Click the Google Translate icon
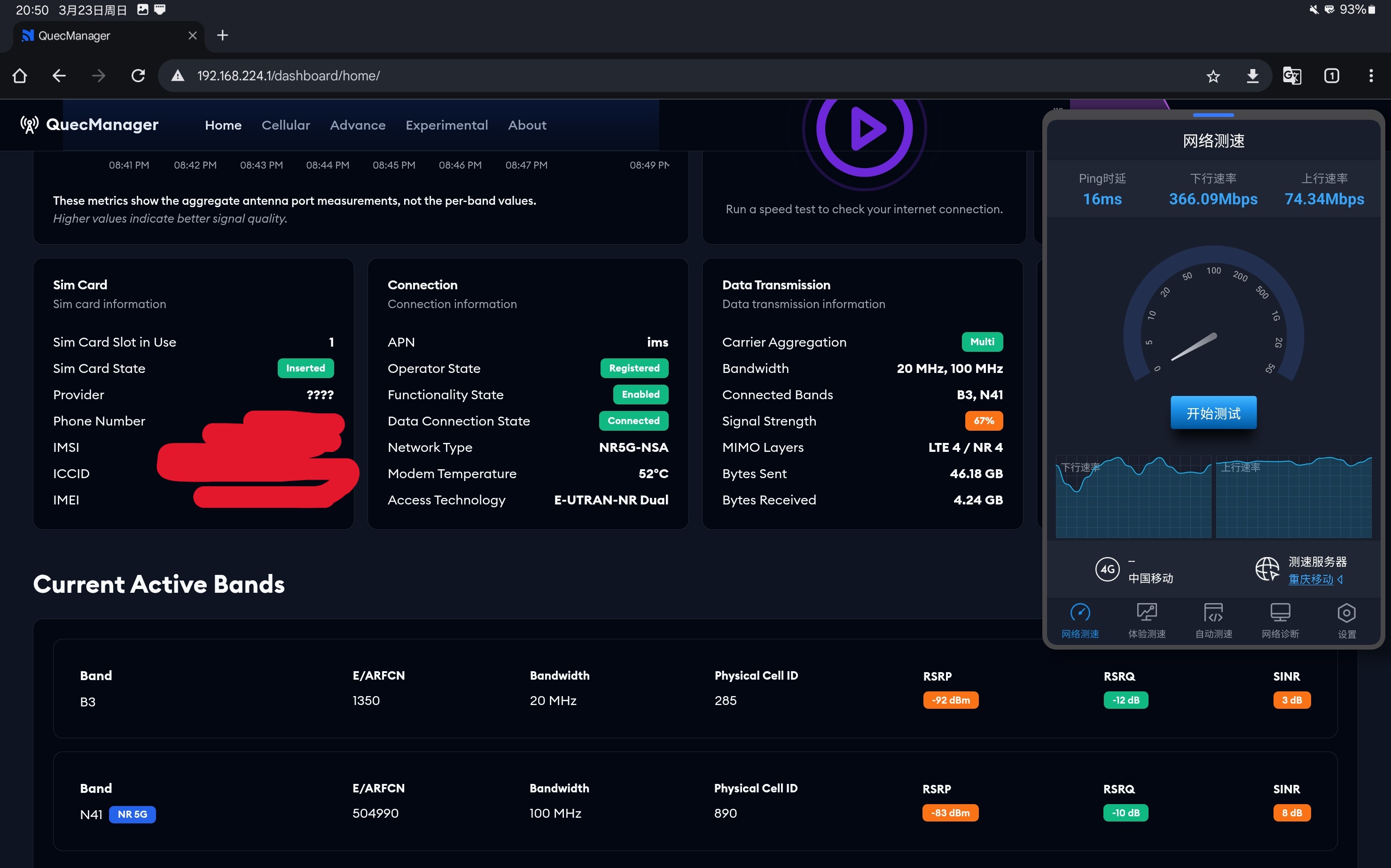 click(1292, 76)
